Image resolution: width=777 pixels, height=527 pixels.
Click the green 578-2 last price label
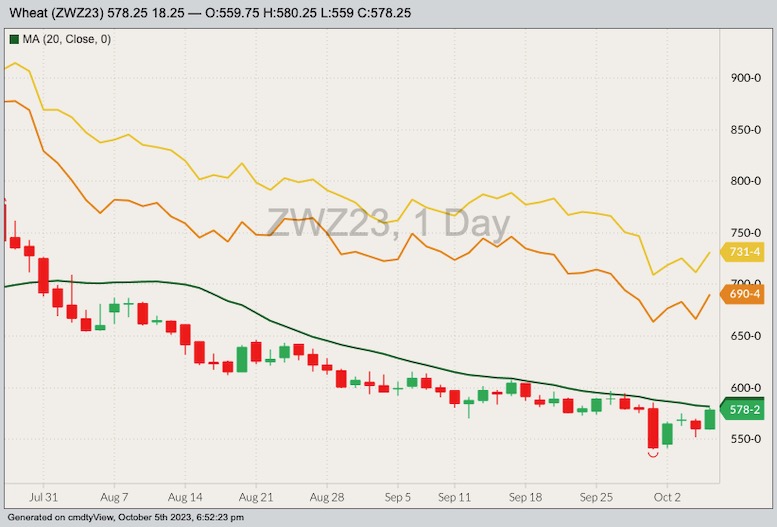coord(743,410)
